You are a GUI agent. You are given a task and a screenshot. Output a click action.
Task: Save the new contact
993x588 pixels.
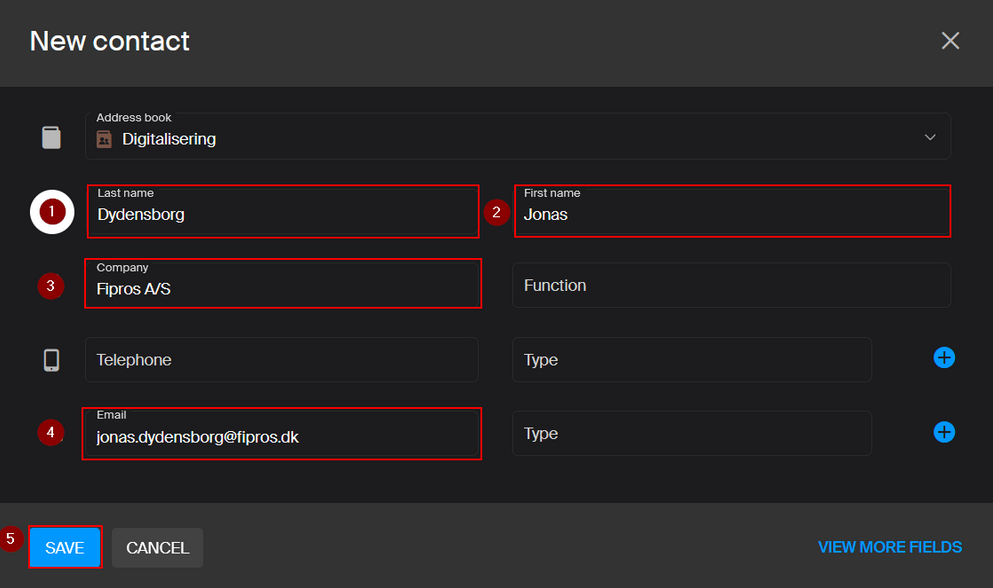click(65, 548)
